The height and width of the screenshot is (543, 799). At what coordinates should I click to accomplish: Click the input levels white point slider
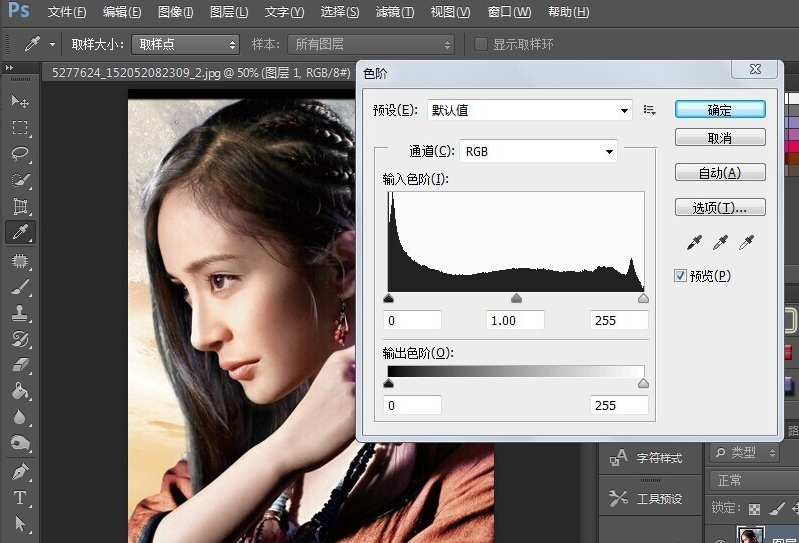[643, 298]
